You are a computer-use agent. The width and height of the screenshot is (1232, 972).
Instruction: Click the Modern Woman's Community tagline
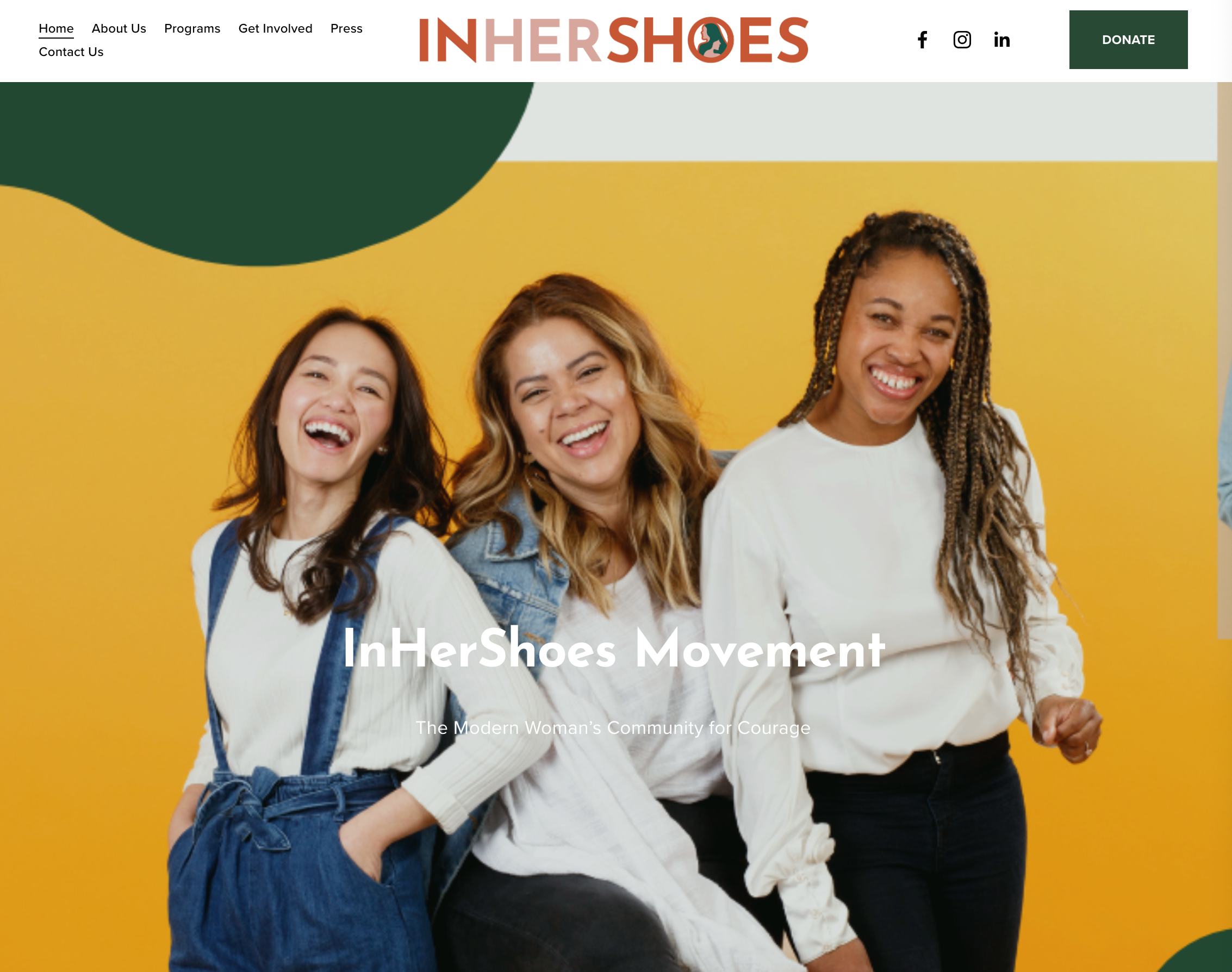pos(613,728)
